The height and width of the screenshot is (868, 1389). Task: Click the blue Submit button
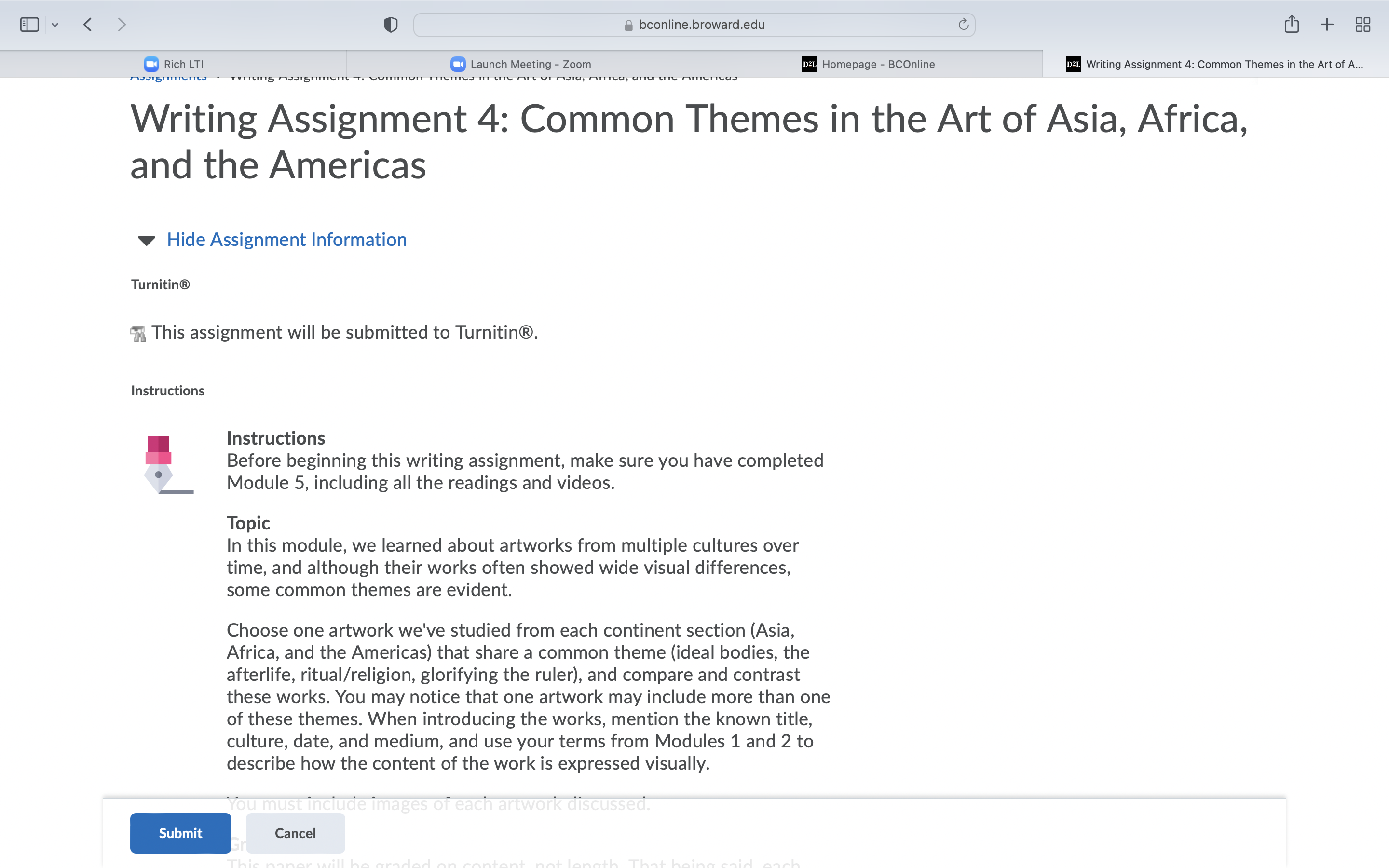(x=181, y=833)
